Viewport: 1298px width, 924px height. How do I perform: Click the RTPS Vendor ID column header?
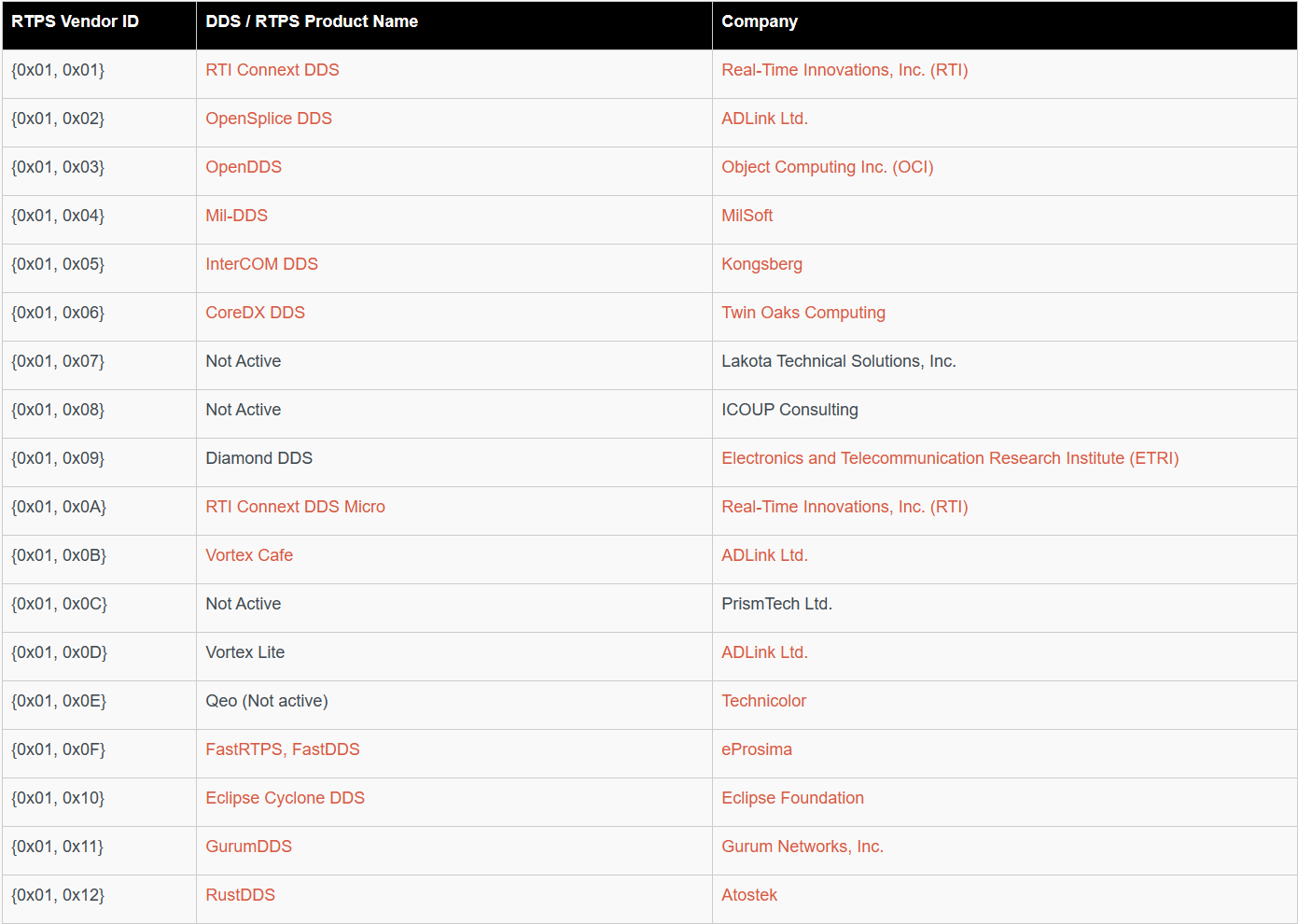(x=75, y=21)
